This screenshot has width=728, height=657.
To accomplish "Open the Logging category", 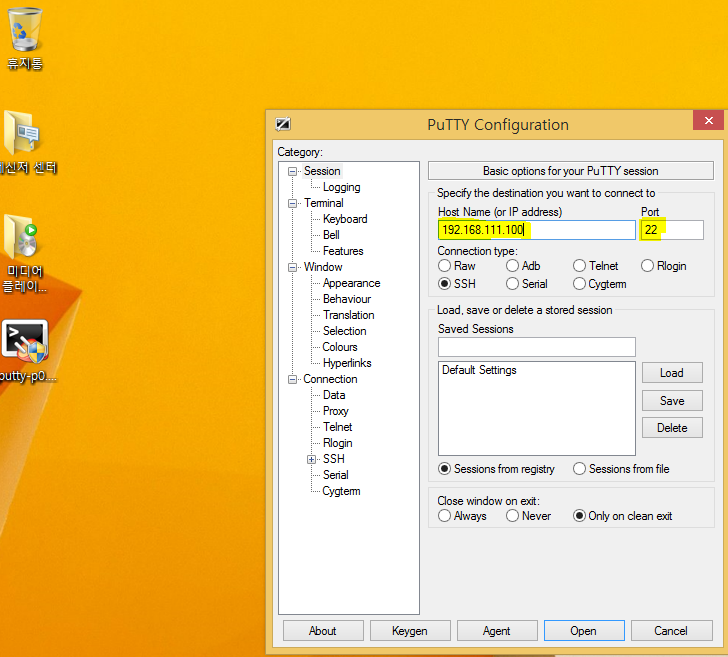I will pos(342,187).
